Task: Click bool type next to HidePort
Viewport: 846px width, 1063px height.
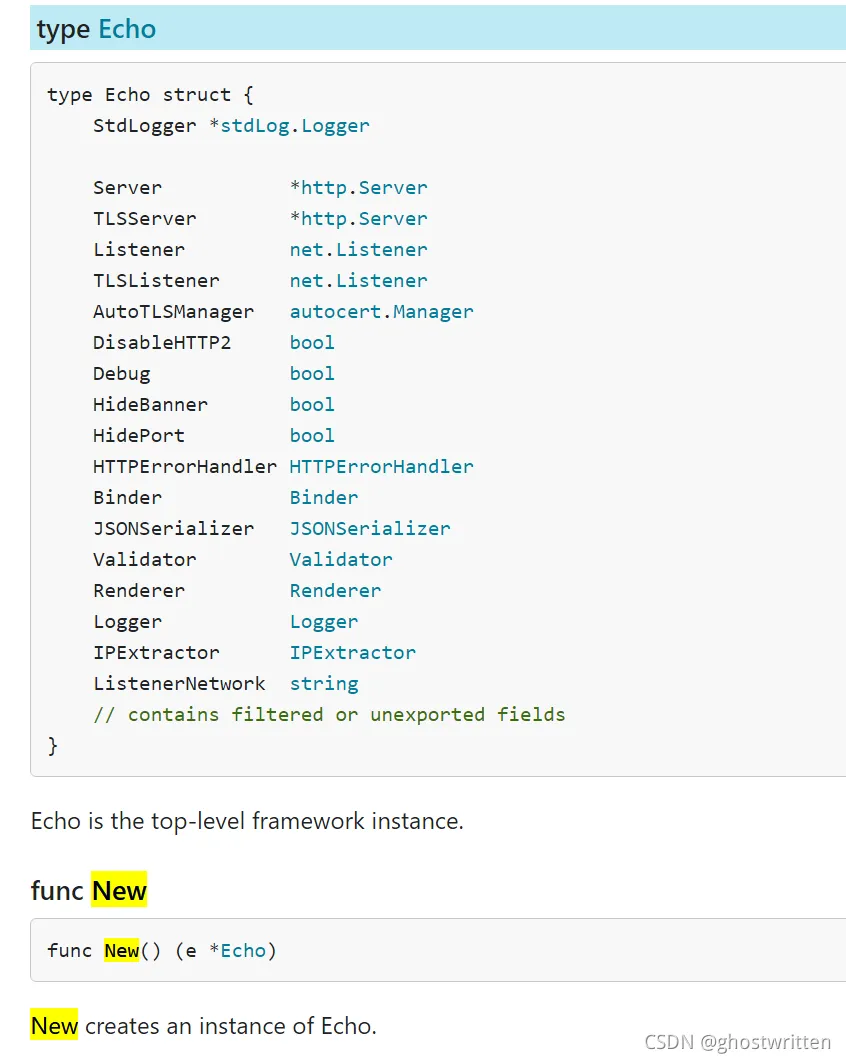Action: pos(312,435)
